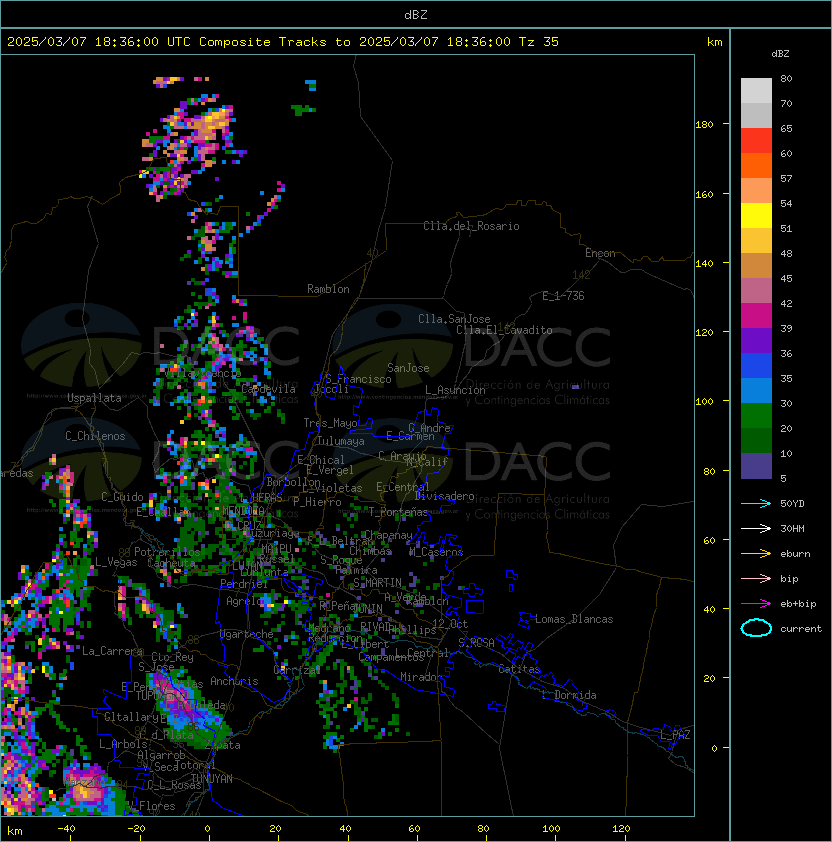832x842 pixels.
Task: Click the 'L_Vegas' map label
Action: point(116,562)
